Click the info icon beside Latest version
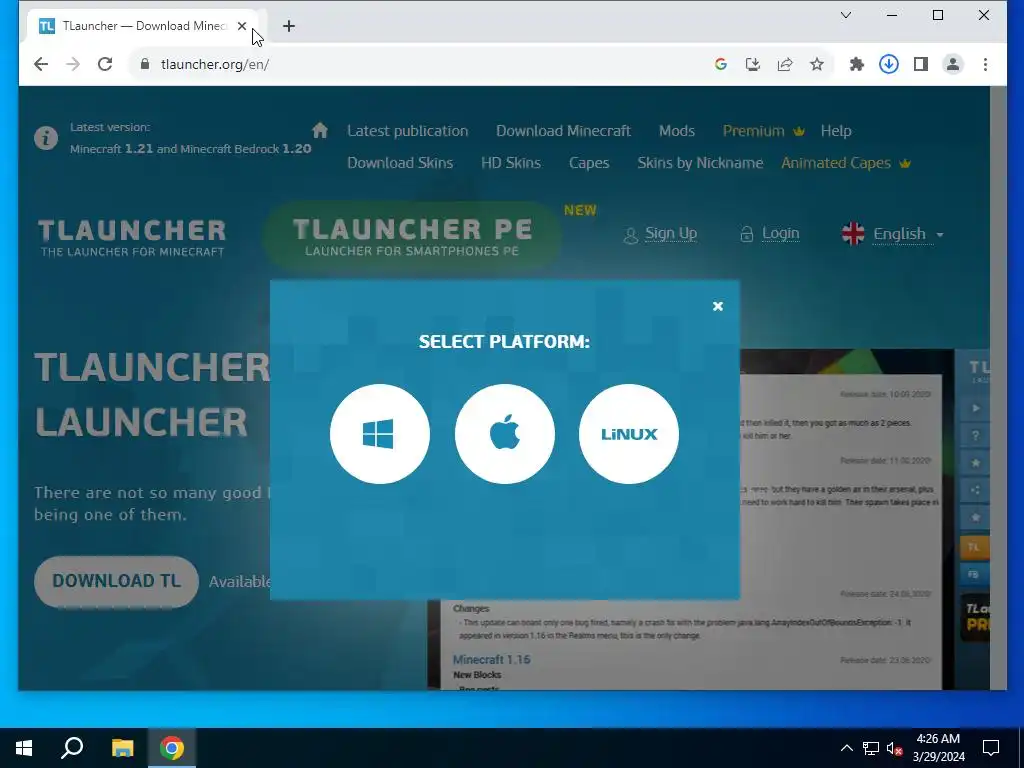This screenshot has height=768, width=1024. click(46, 138)
